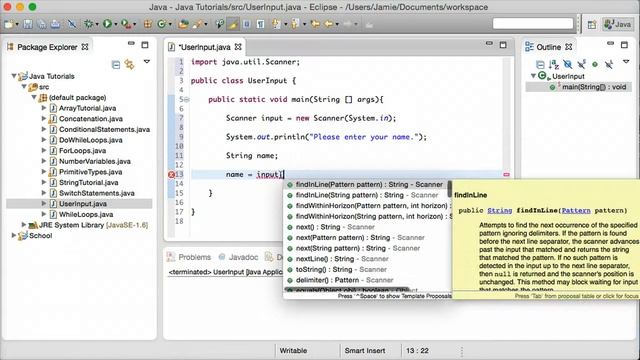Minimize the Package Explorer view
Viewport: 640px width, 360px height.
(x=131, y=43)
